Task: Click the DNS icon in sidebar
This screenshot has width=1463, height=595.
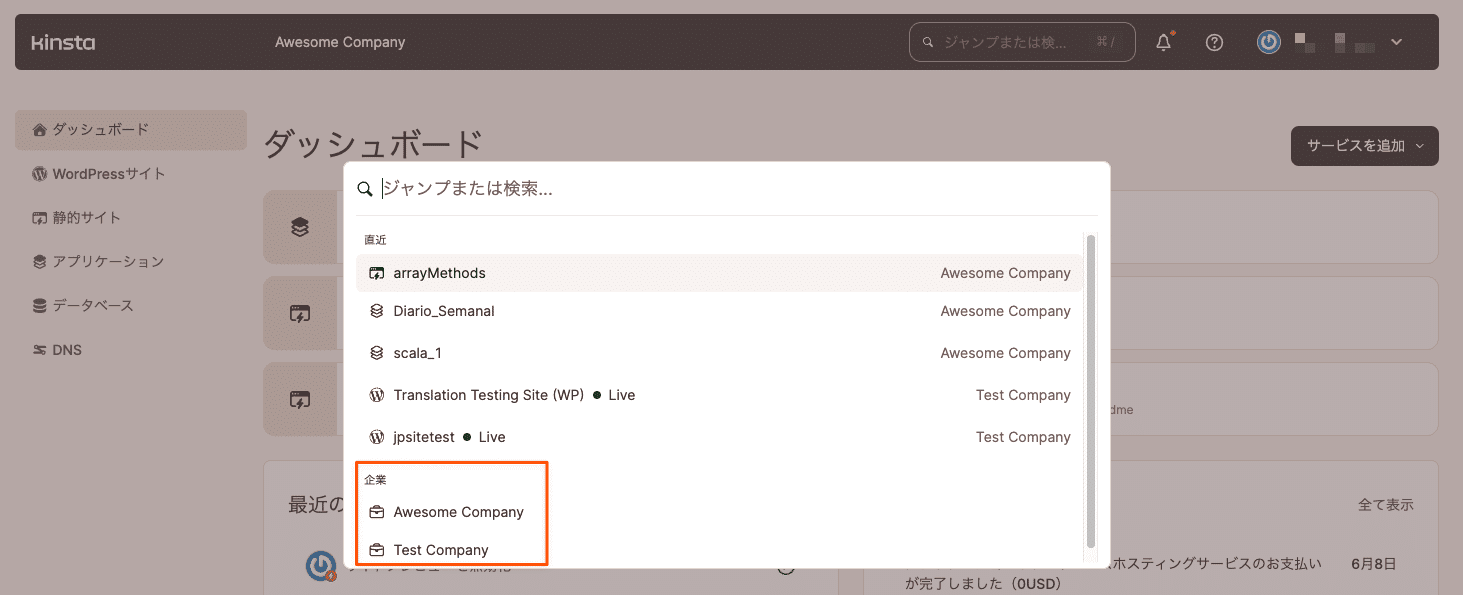Action: pyautogui.click(x=39, y=350)
